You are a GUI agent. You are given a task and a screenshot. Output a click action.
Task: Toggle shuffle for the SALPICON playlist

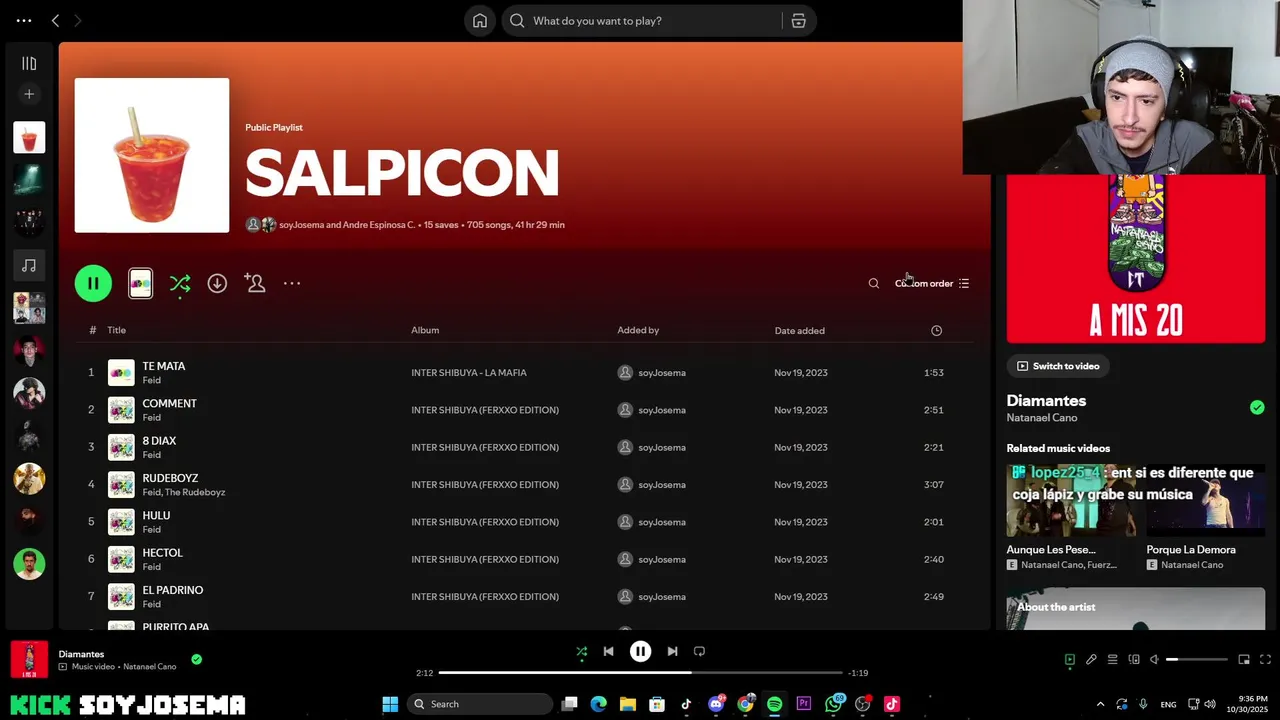point(180,284)
